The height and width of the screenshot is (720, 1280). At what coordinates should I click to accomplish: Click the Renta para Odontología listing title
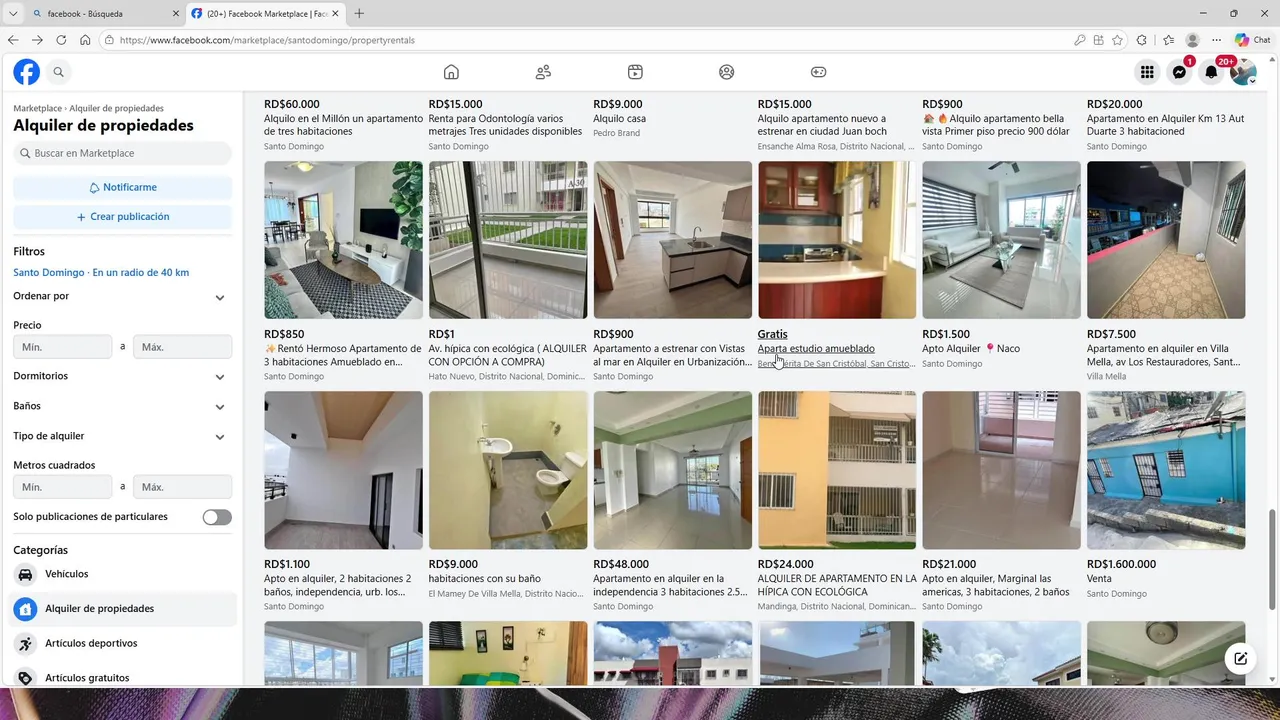(505, 125)
